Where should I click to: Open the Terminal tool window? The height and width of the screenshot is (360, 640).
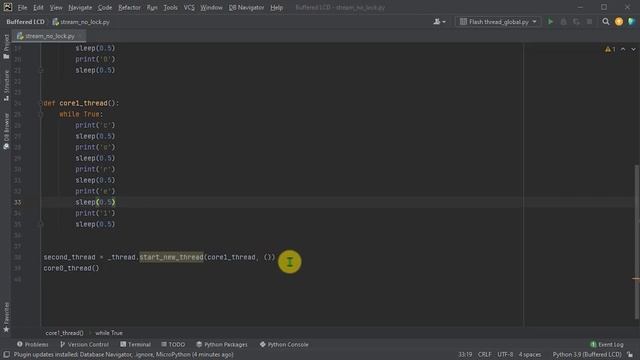click(x=136, y=344)
